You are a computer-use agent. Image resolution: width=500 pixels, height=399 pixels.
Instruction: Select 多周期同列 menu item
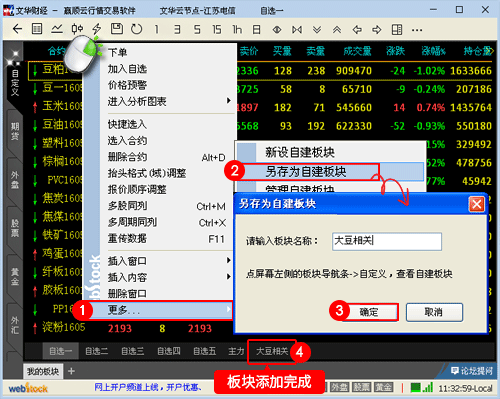168,222
